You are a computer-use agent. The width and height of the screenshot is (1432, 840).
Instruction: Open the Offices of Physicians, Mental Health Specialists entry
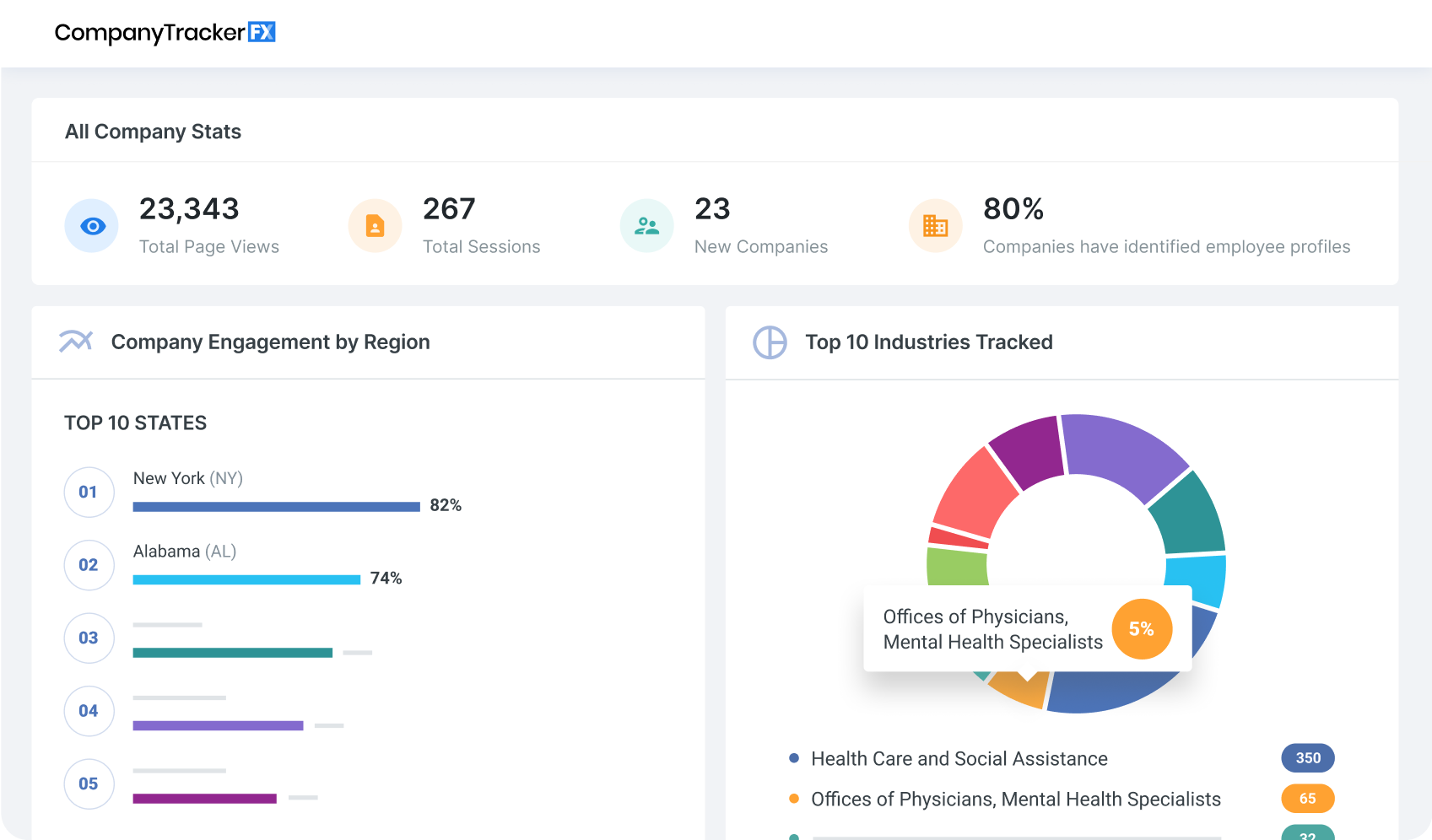1015,798
